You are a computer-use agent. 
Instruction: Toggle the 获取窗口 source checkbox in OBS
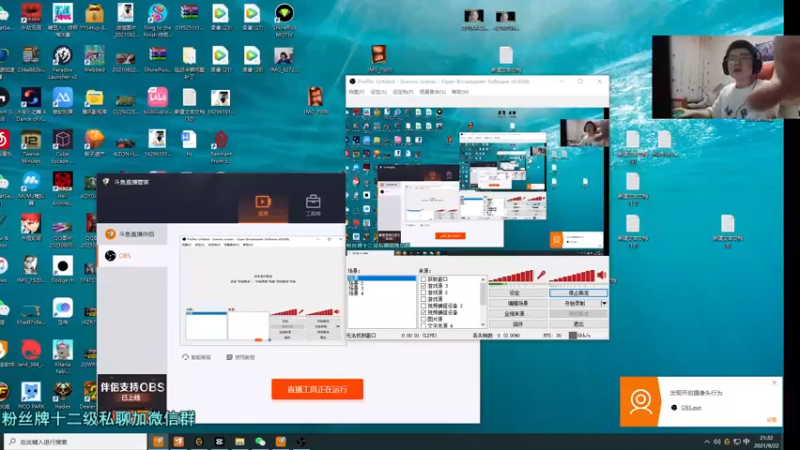[423, 279]
